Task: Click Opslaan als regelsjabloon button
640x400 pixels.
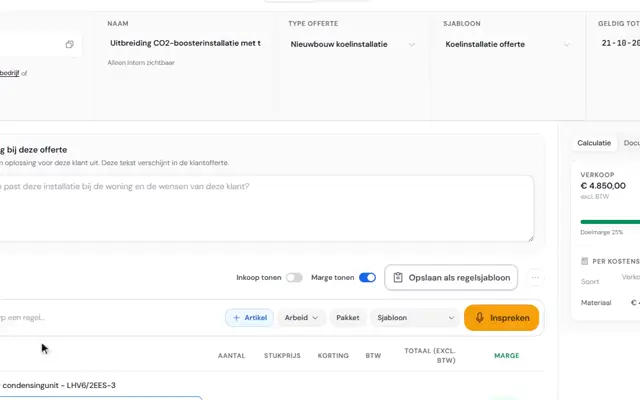Action: [x=451, y=278]
